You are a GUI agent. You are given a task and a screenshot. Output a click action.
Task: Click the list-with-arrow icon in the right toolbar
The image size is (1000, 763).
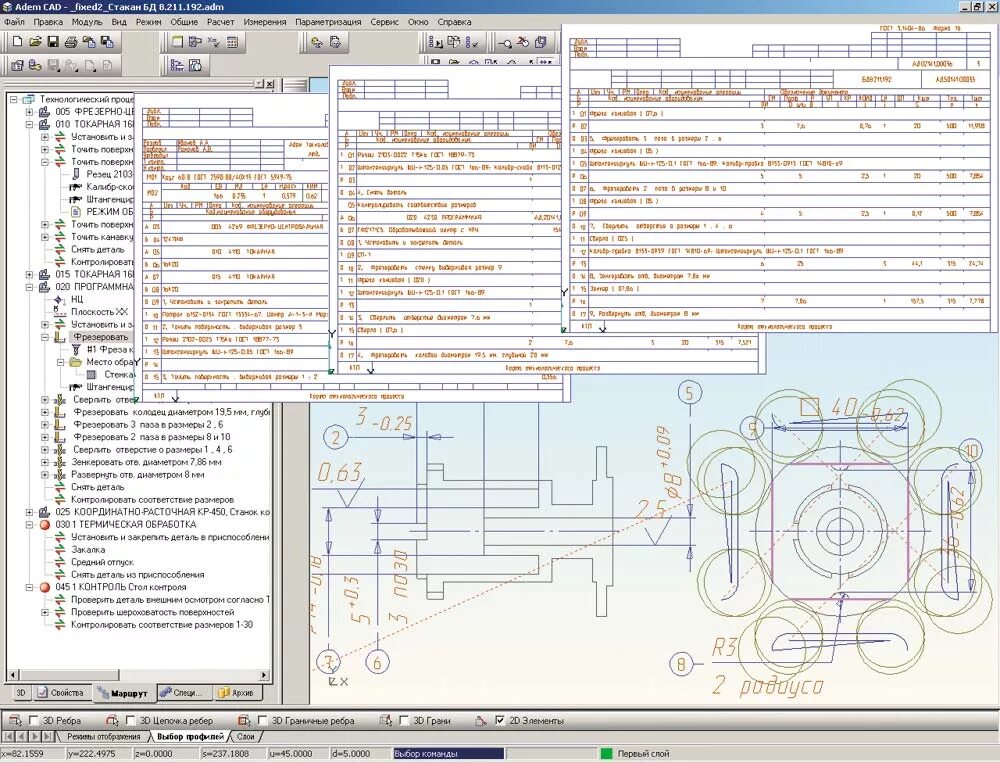[436, 42]
